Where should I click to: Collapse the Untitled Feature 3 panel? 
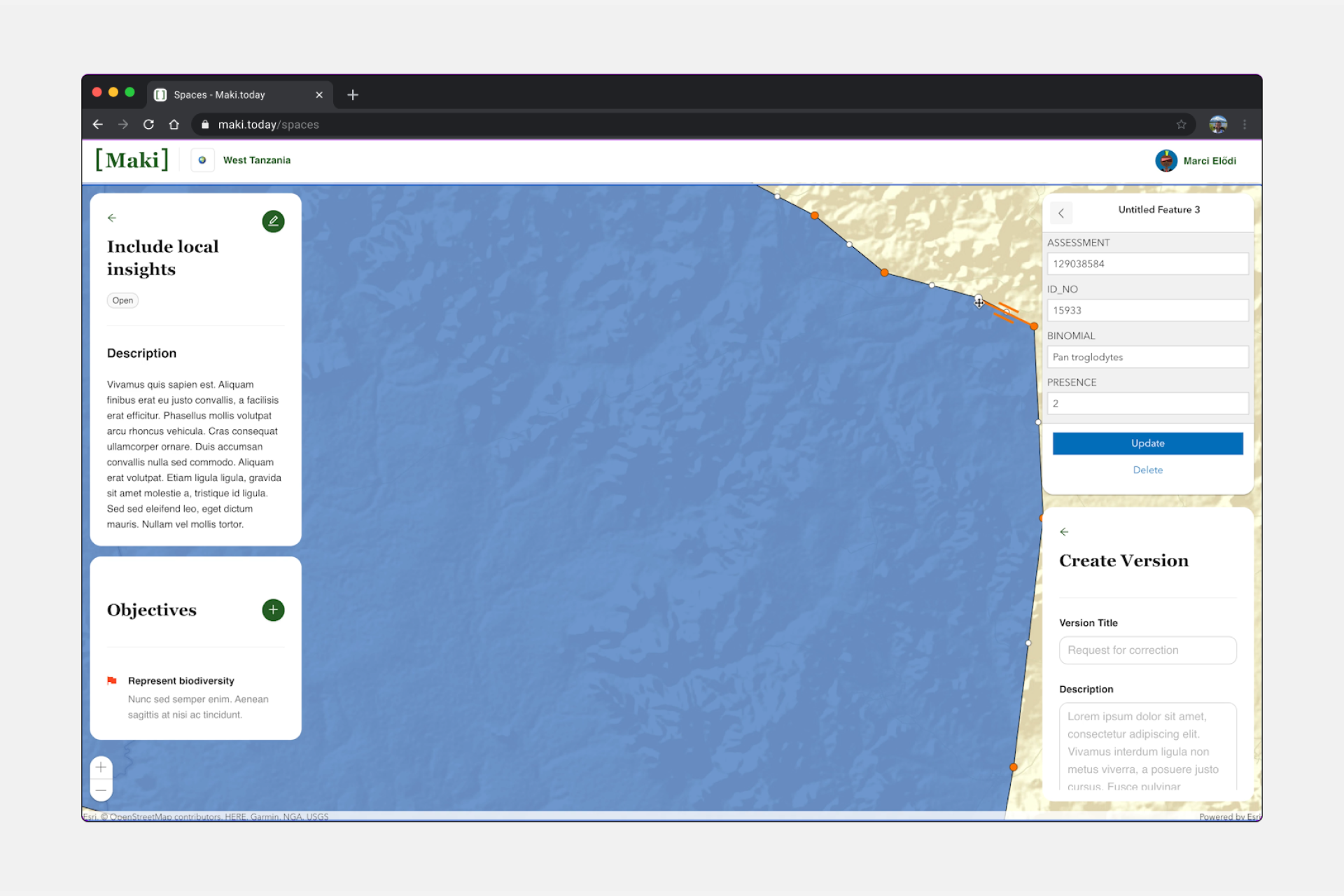point(1061,213)
